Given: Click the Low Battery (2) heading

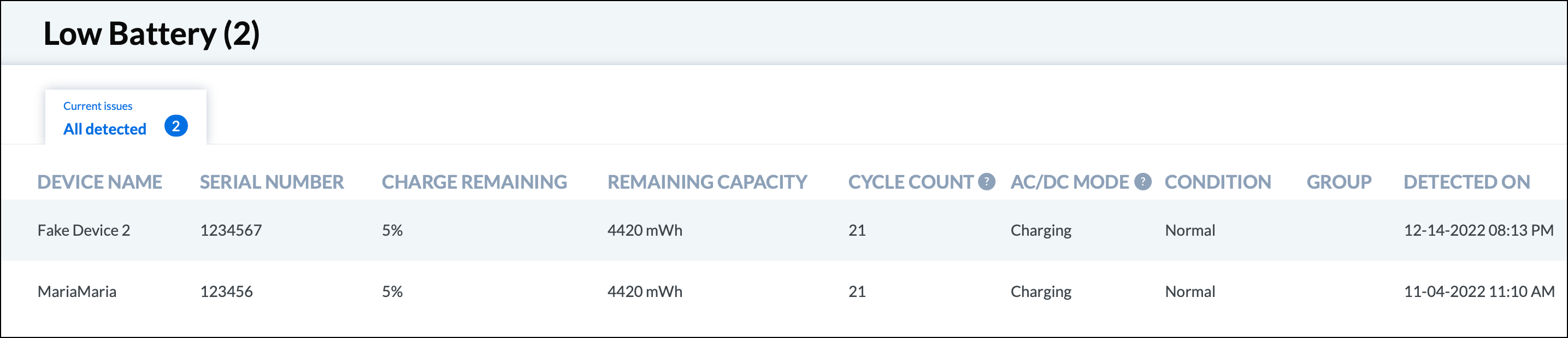Looking at the screenshot, I should [x=151, y=33].
